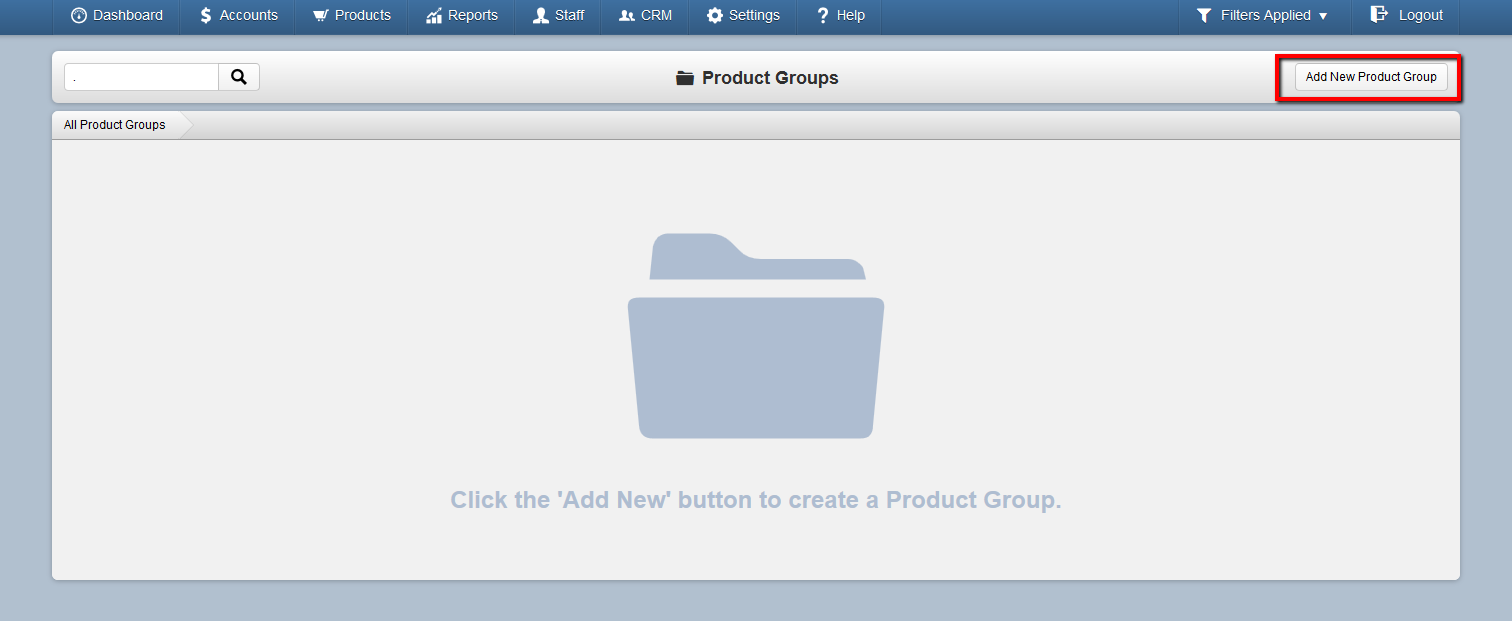The image size is (1512, 621).
Task: Click the Help question mark icon
Action: [x=822, y=15]
